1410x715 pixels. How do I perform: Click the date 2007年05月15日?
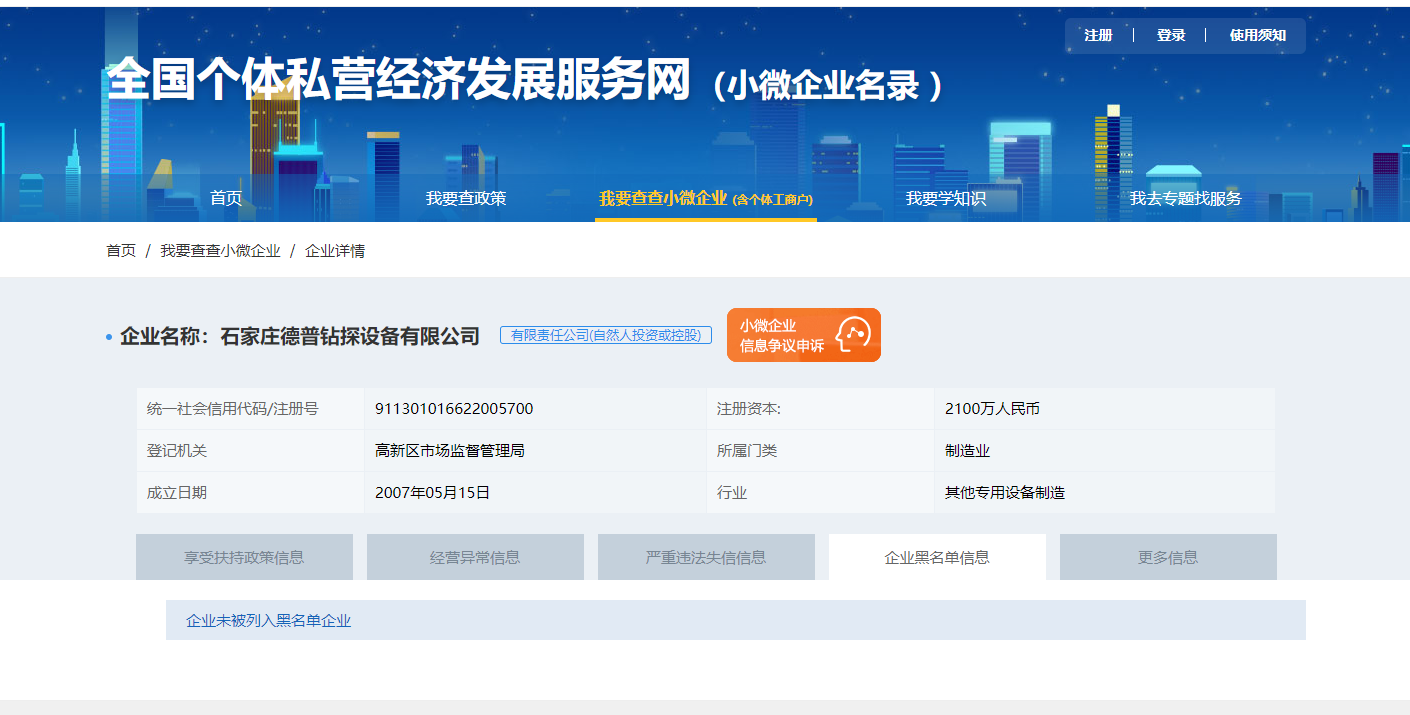[x=432, y=493]
